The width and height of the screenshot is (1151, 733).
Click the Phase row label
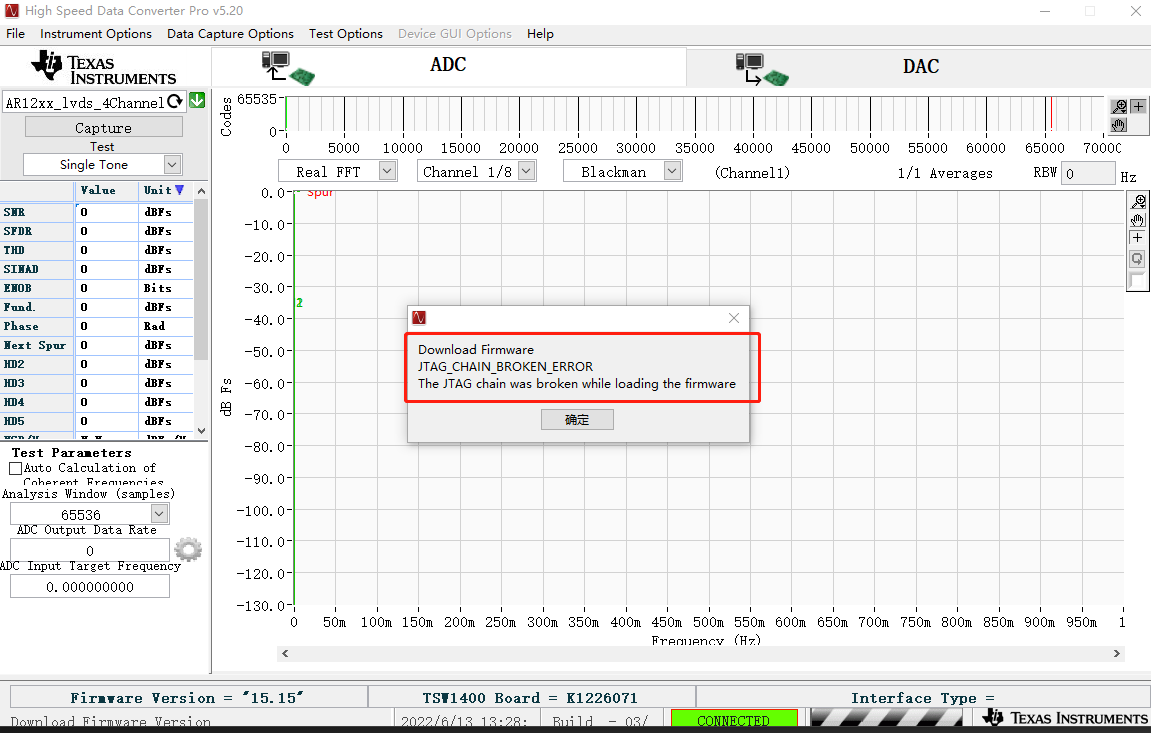[x=37, y=326]
